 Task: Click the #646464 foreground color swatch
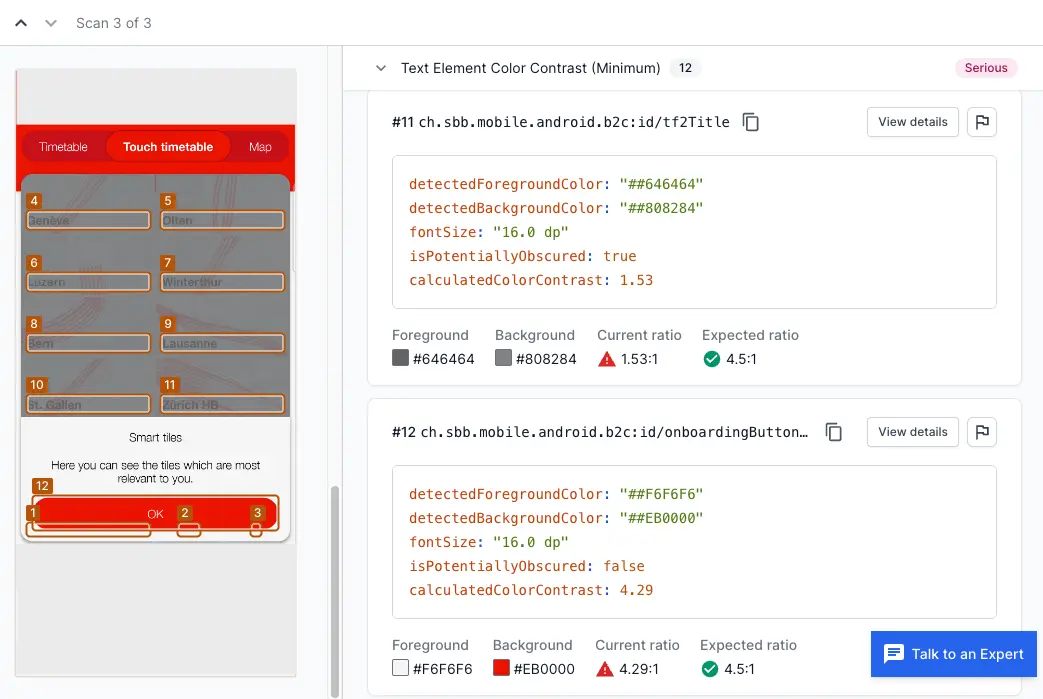pos(400,359)
